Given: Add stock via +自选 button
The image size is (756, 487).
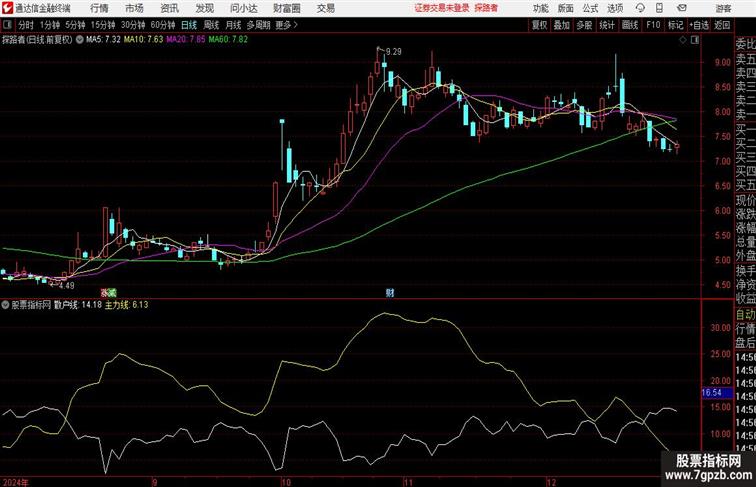Looking at the screenshot, I should tap(699, 25).
